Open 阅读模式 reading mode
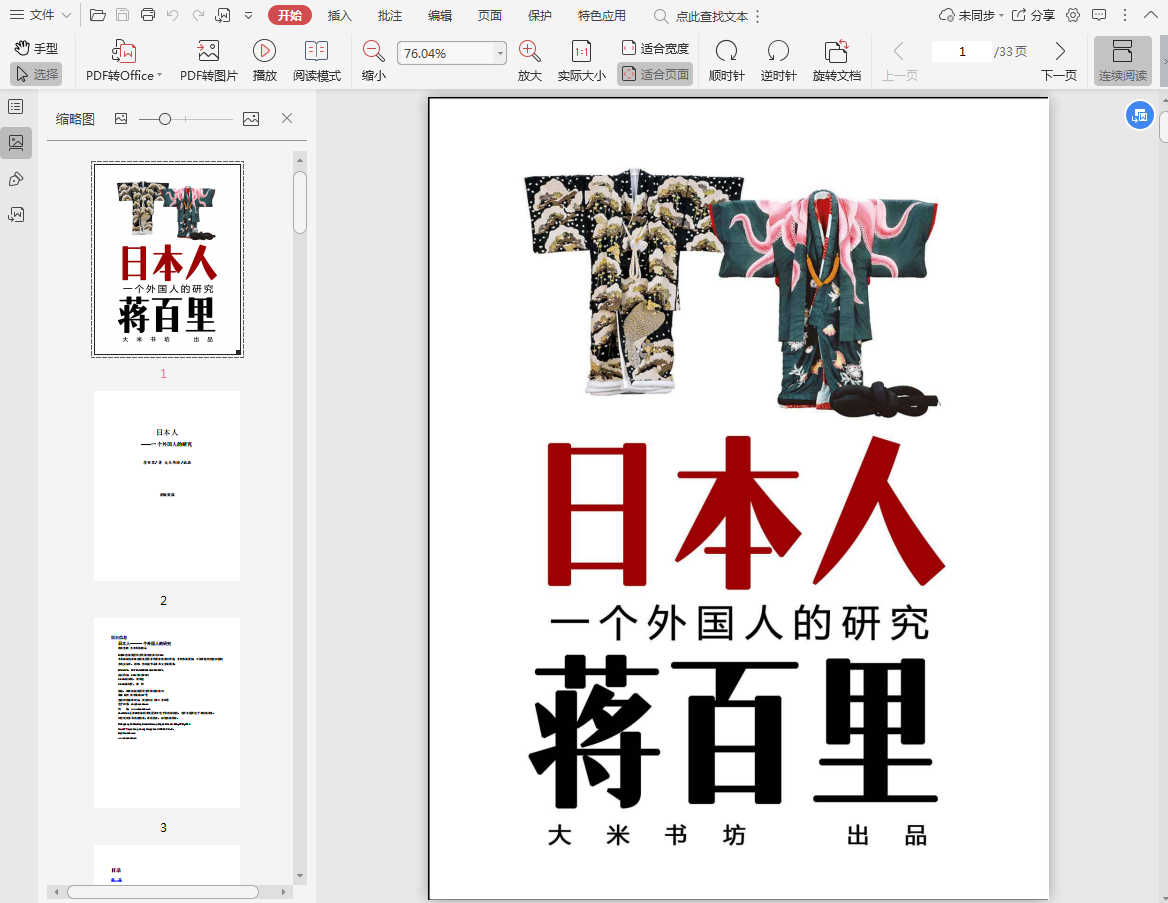Viewport: 1168px width, 903px height. tap(316, 52)
